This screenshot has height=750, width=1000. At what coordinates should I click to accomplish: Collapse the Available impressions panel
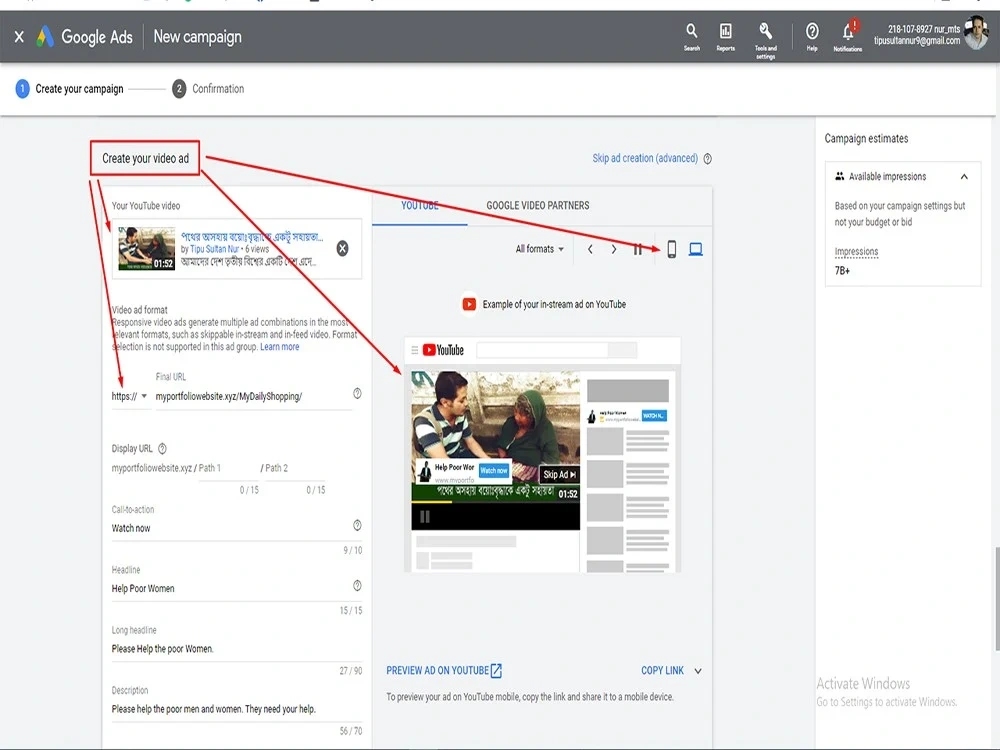[964, 177]
